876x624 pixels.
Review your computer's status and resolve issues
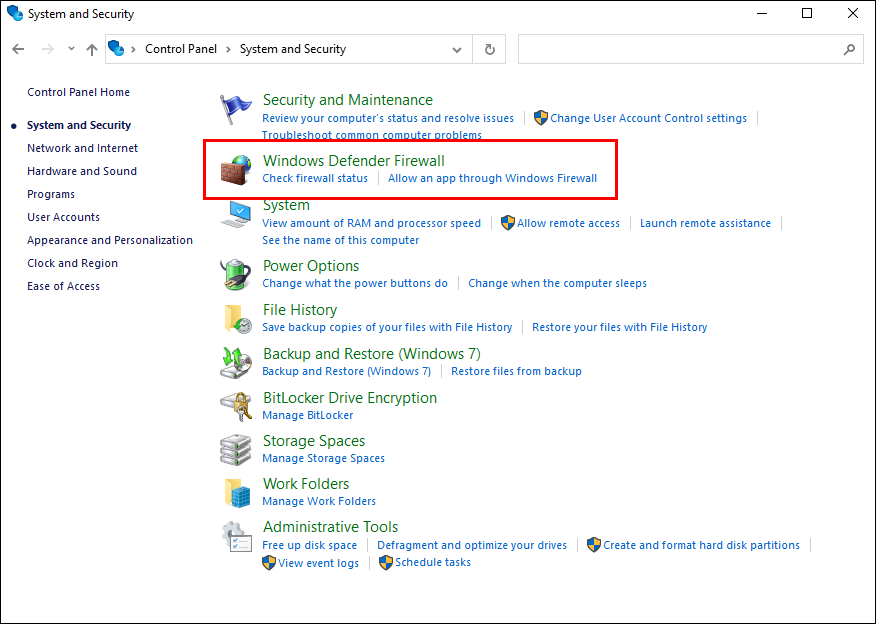point(388,118)
